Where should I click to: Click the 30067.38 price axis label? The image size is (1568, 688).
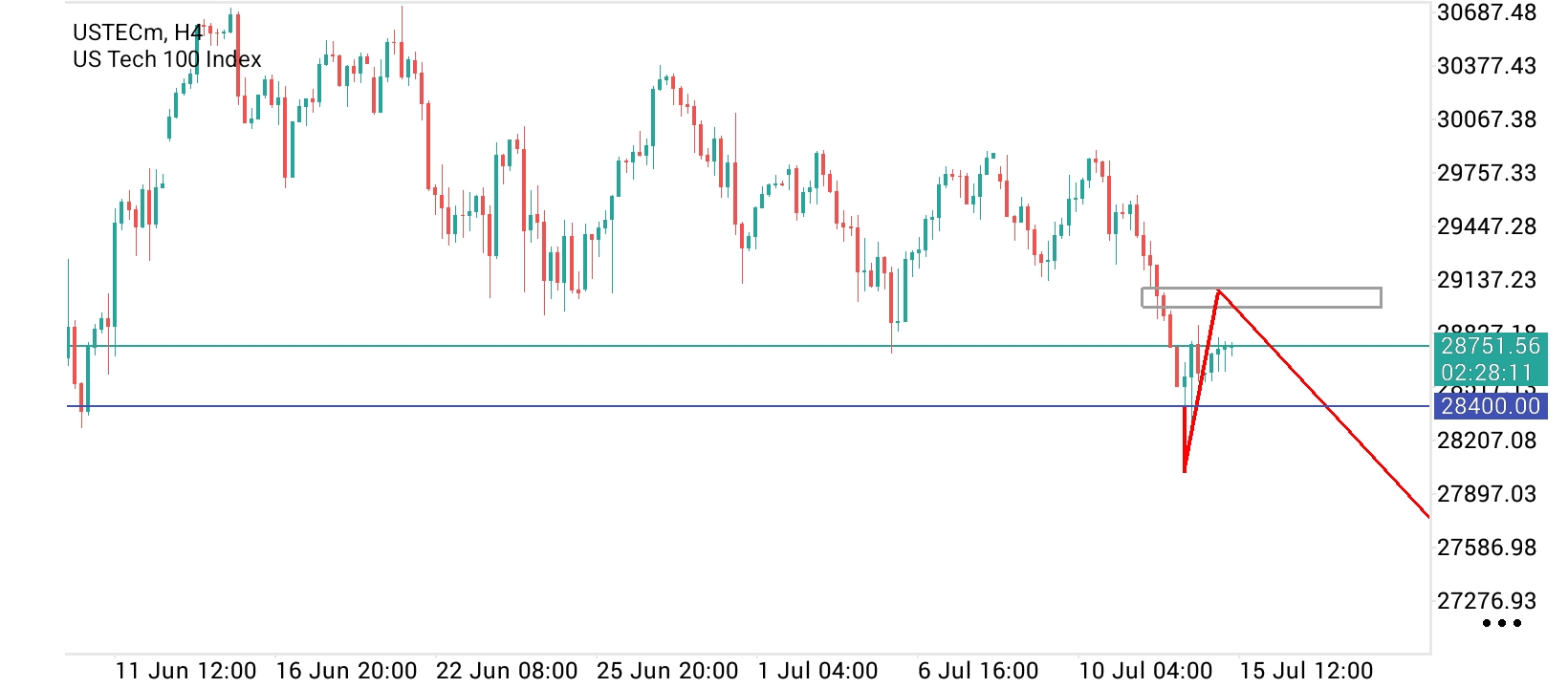[1487, 119]
